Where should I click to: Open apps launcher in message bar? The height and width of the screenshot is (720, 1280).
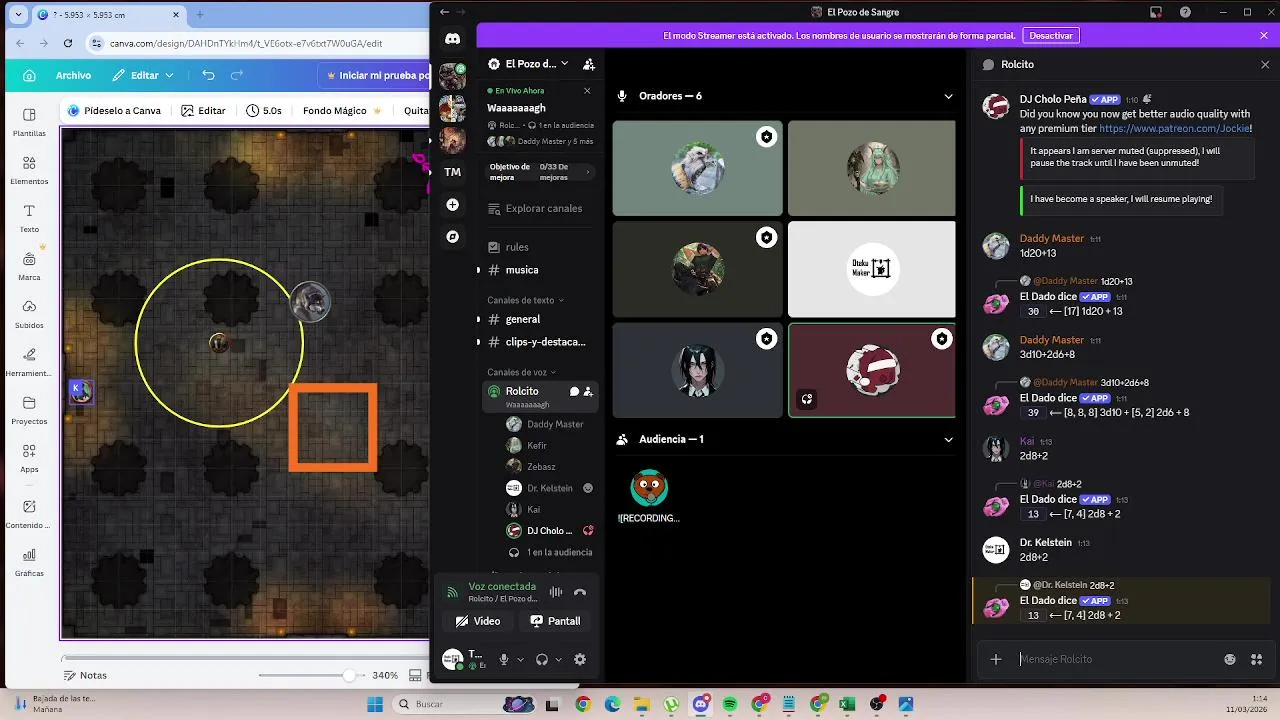pos(1257,659)
